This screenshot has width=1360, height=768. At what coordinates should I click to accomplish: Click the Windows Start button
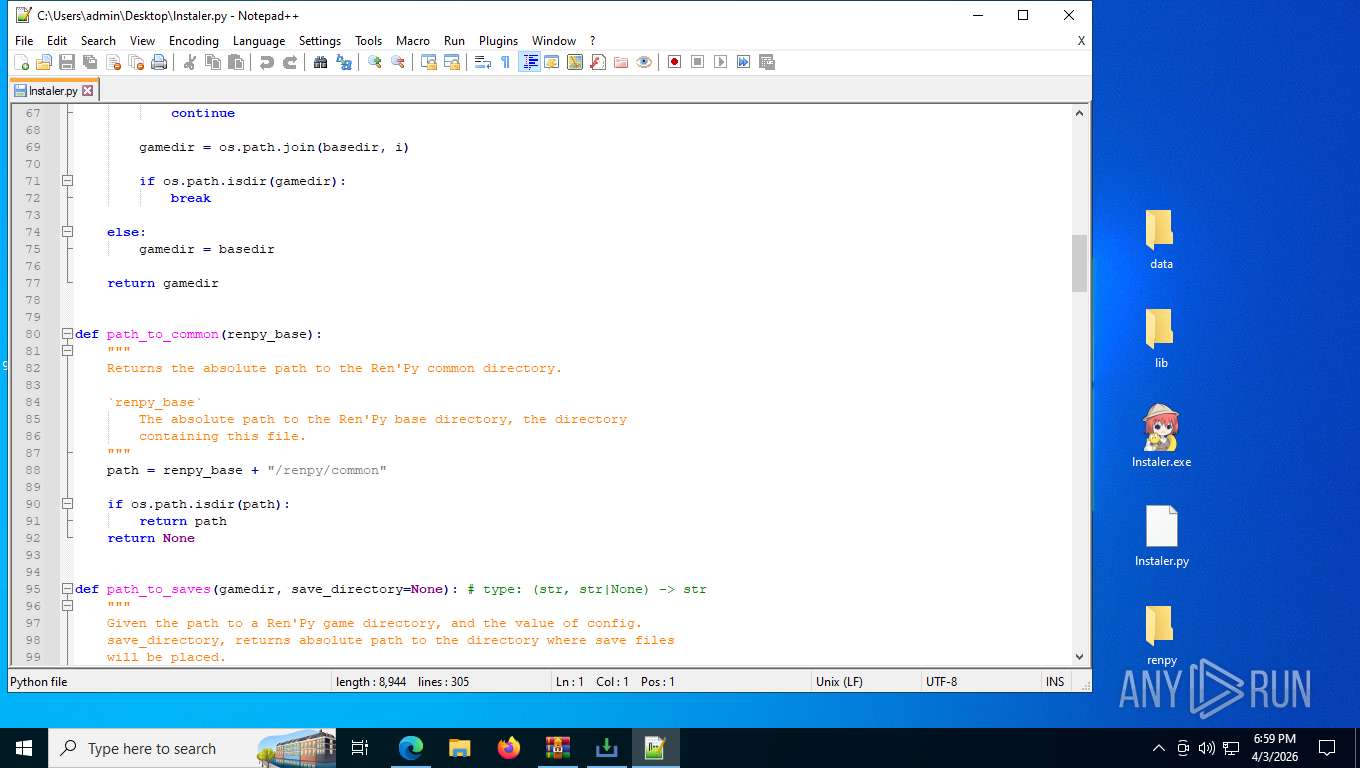tap(24, 748)
